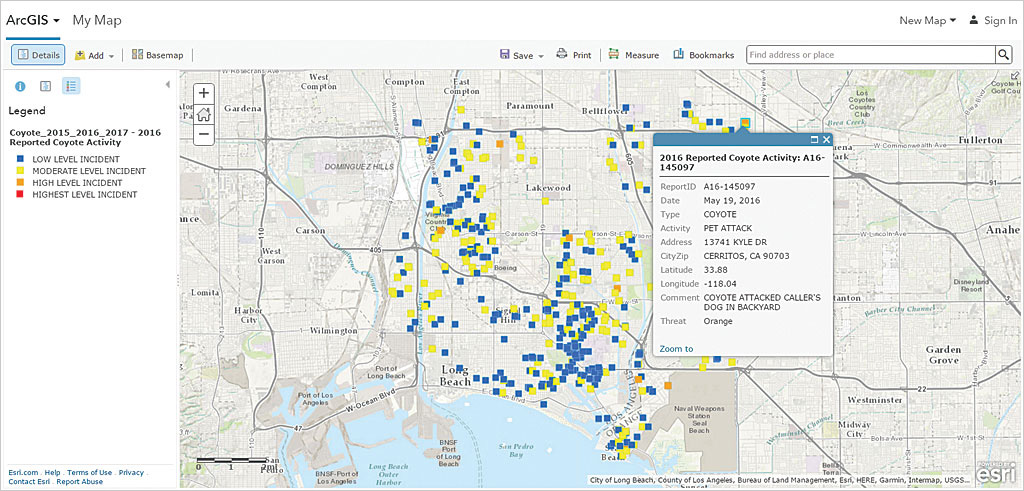This screenshot has height=491, width=1024.
Task: Open the Terms of Use link
Action: click(89, 472)
